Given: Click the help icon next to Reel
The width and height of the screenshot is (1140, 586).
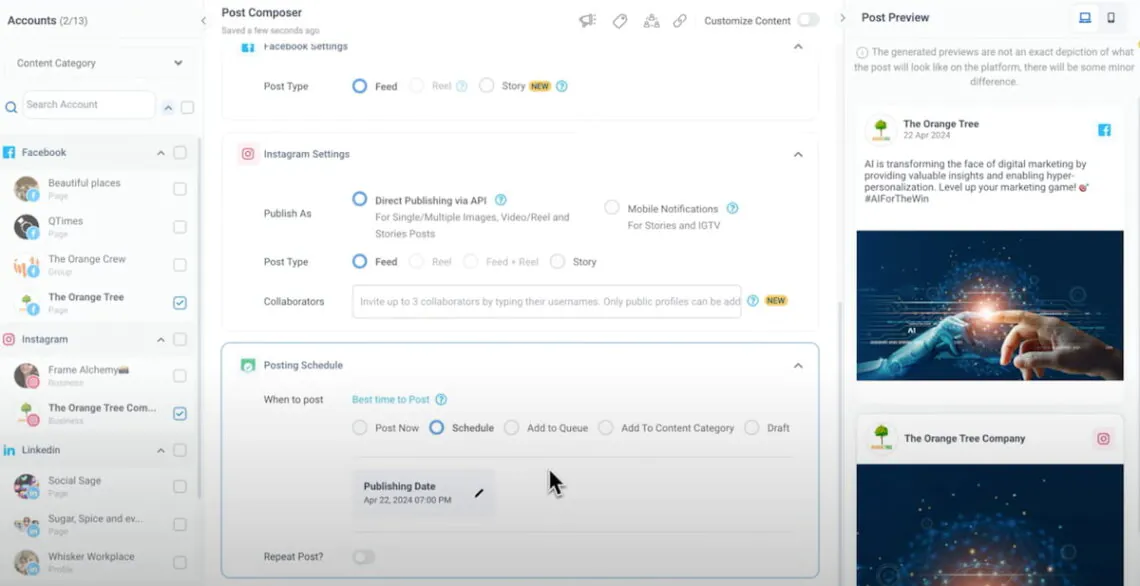Looking at the screenshot, I should [x=462, y=86].
